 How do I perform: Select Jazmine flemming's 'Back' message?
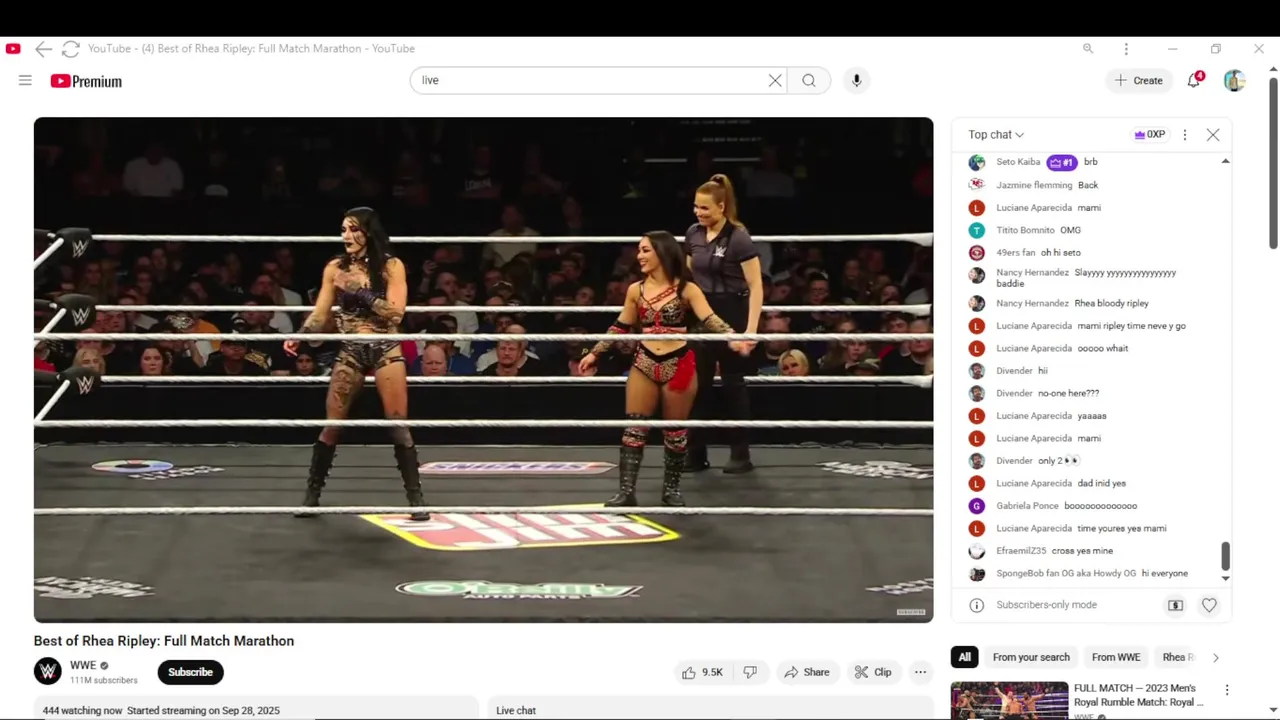click(1088, 185)
